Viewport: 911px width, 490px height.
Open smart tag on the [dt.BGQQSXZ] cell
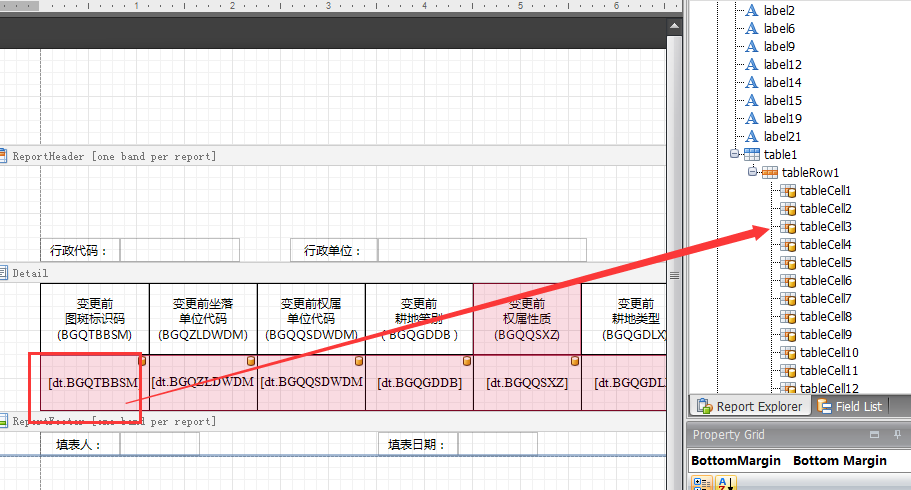[x=575, y=361]
